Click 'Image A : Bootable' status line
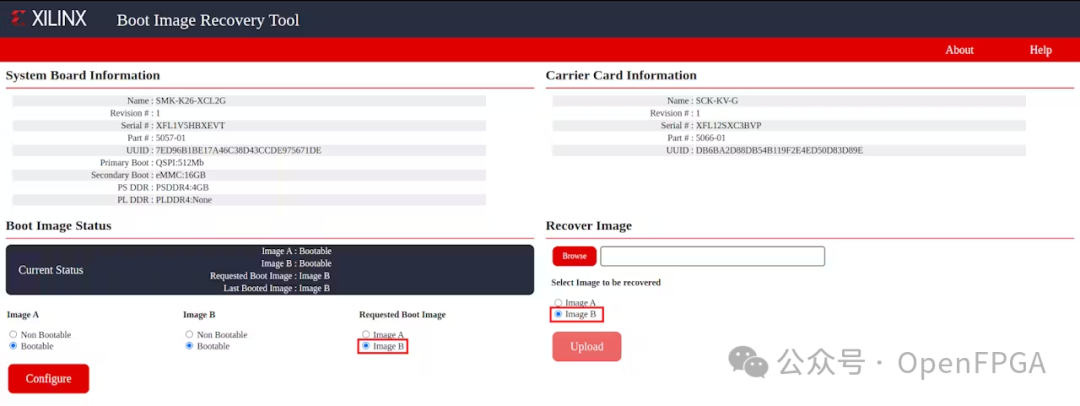Viewport: 1080px width, 406px height. click(296, 251)
